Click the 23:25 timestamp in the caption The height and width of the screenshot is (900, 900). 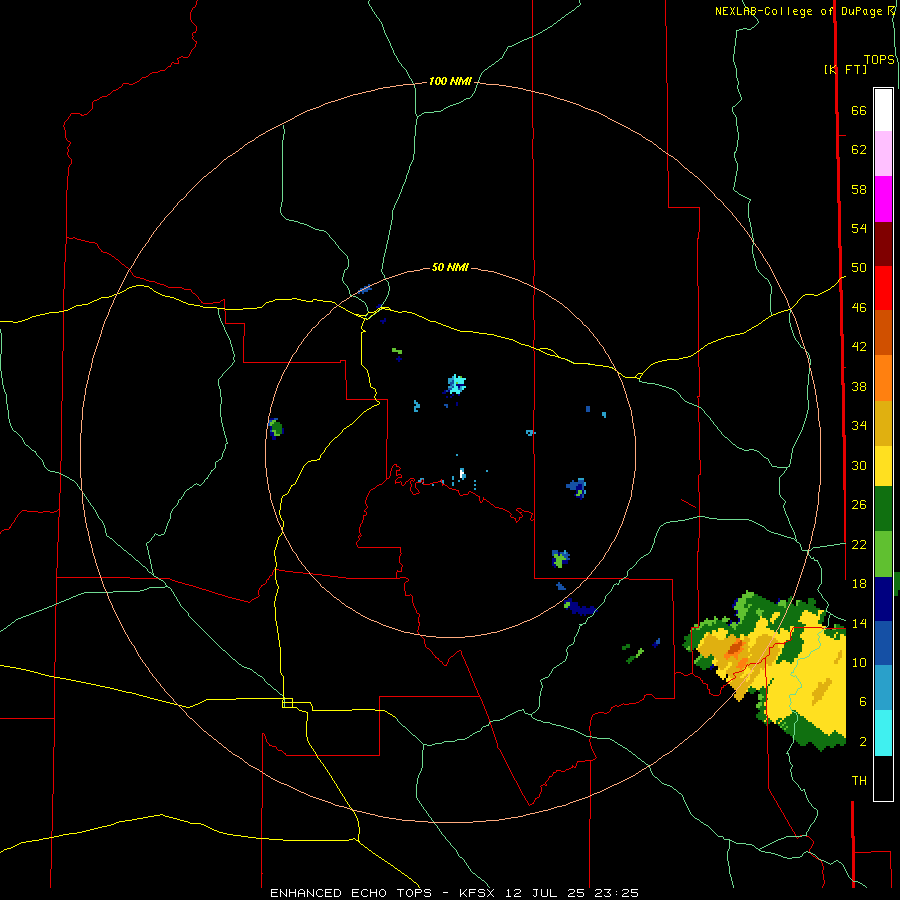tap(617, 893)
